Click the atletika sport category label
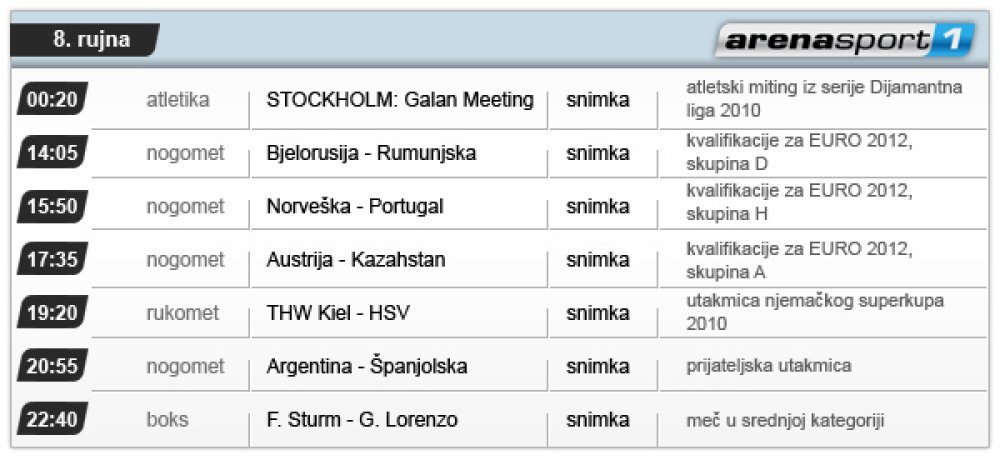Screen dimensions: 1000x460 [x=178, y=100]
